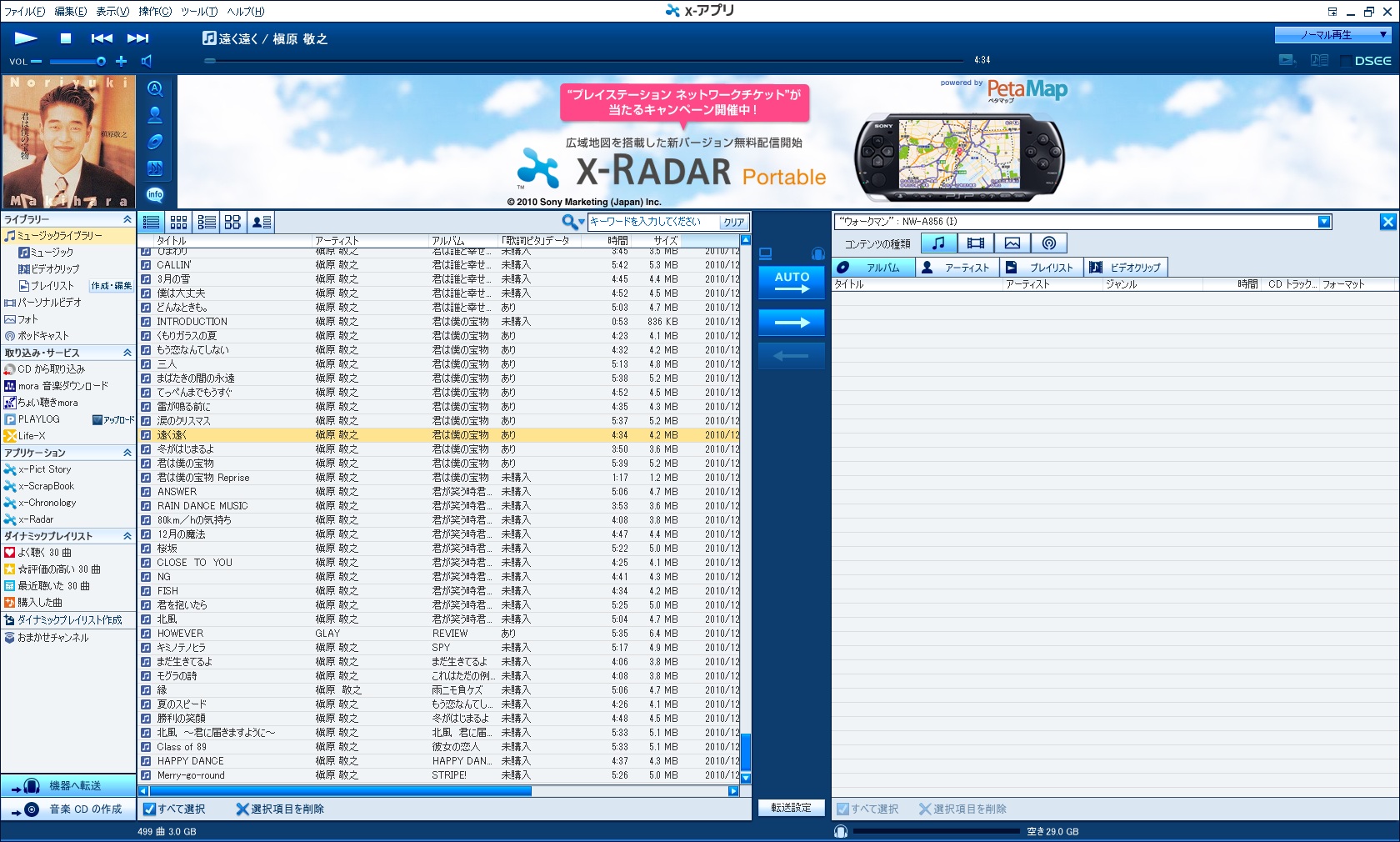The image size is (1400, 842).
Task: Open the 表示(V) menu
Action: tap(112, 12)
